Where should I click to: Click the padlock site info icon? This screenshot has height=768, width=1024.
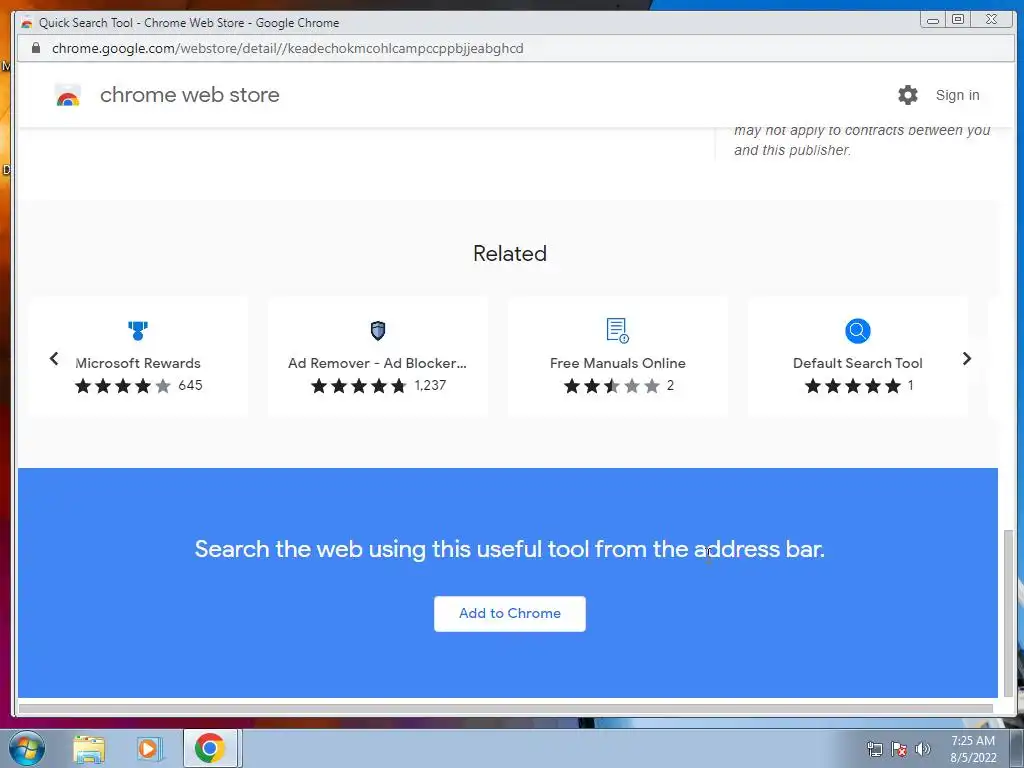(36, 48)
